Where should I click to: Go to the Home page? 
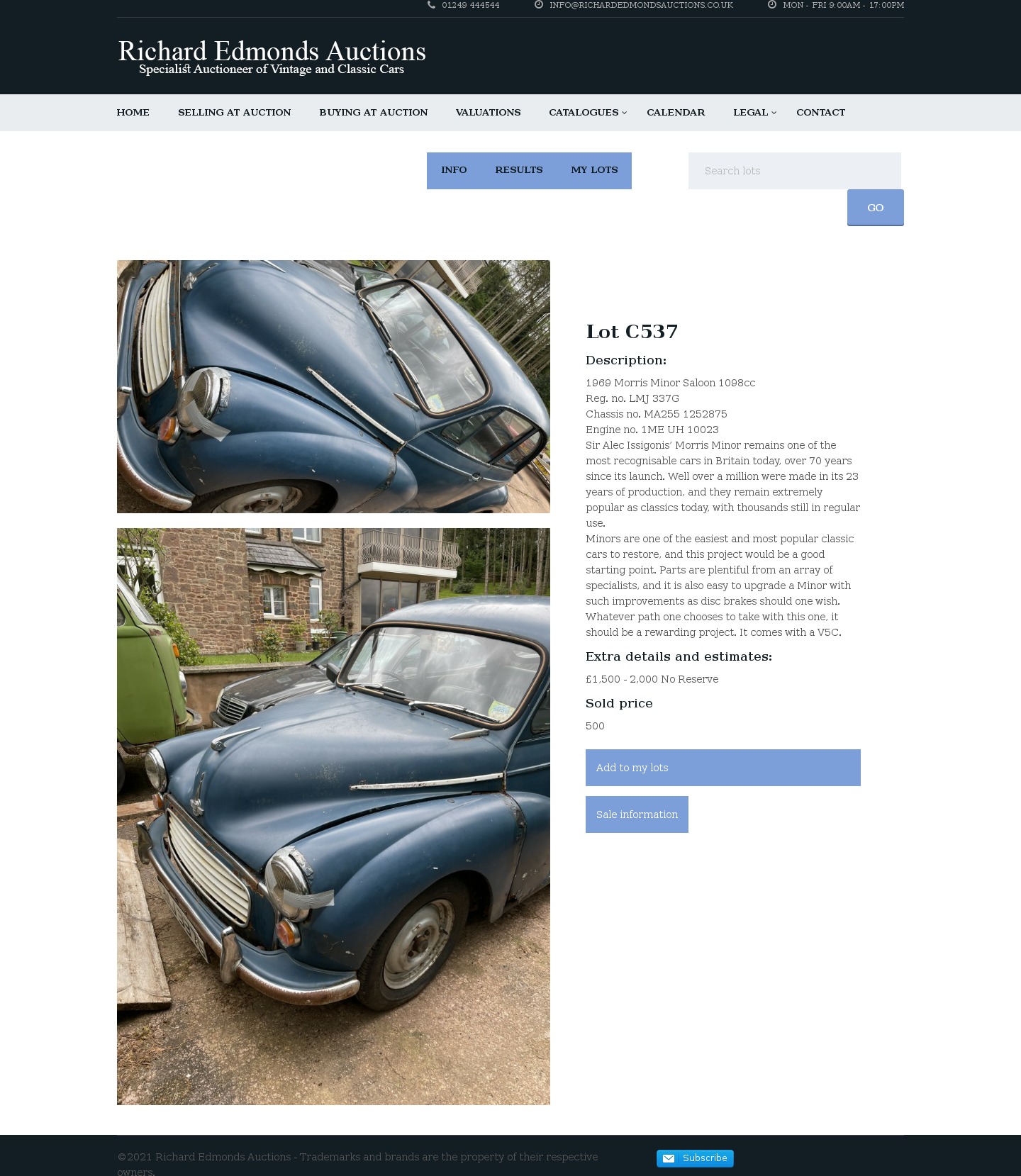[133, 113]
